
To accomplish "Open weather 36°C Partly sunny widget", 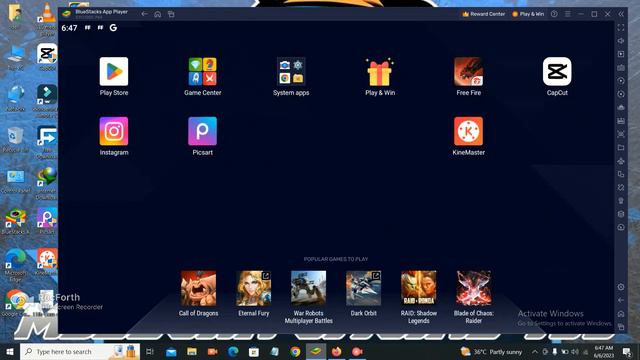I will pos(491,351).
